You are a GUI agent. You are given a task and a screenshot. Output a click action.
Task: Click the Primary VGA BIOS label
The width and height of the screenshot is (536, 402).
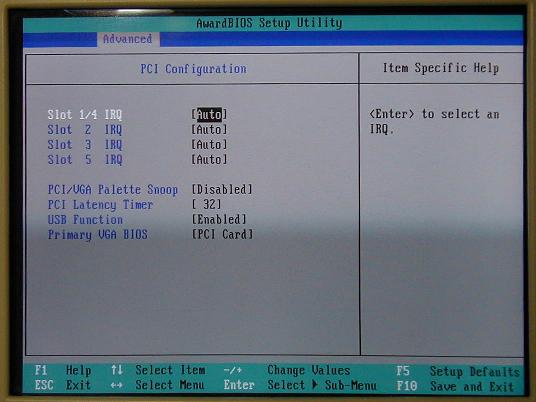(x=98, y=235)
